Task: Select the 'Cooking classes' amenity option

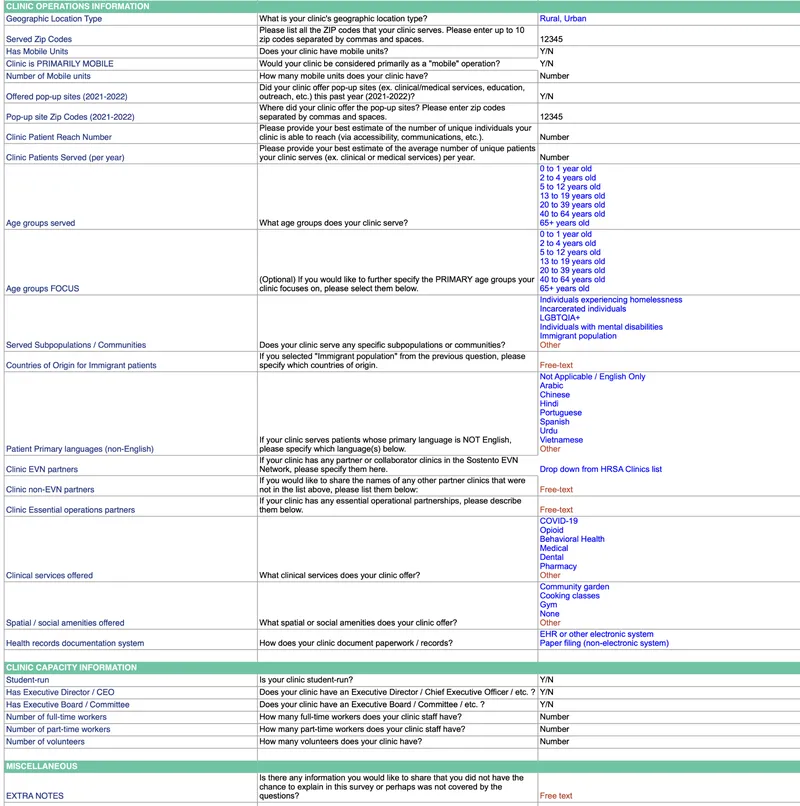Action: tap(570, 596)
